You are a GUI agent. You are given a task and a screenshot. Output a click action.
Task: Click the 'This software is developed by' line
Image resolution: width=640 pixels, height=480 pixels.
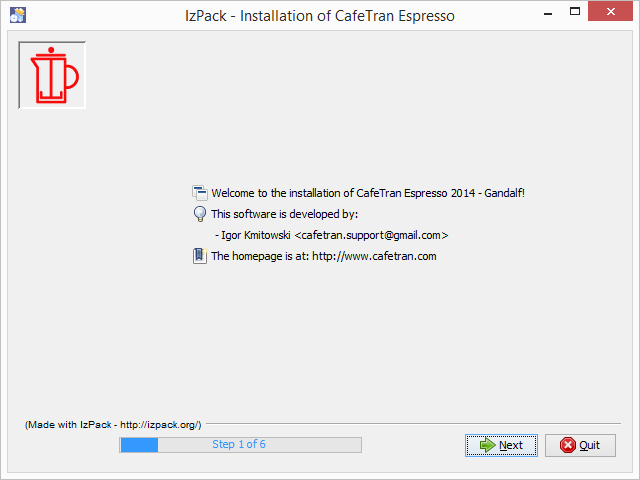[284, 214]
